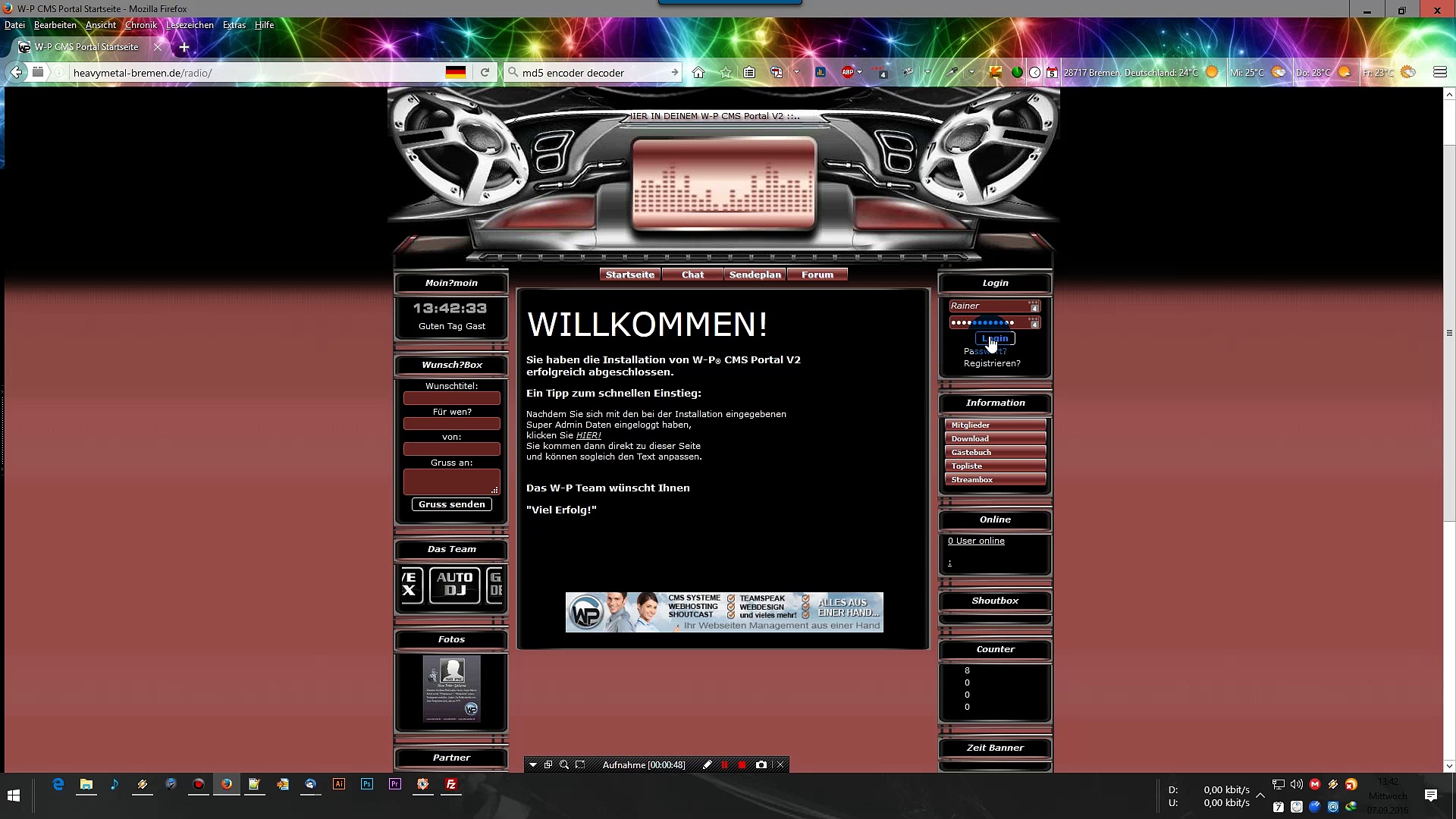Open the recorder zoom magnifier tool
Image resolution: width=1456 pixels, height=819 pixels.
[564, 764]
